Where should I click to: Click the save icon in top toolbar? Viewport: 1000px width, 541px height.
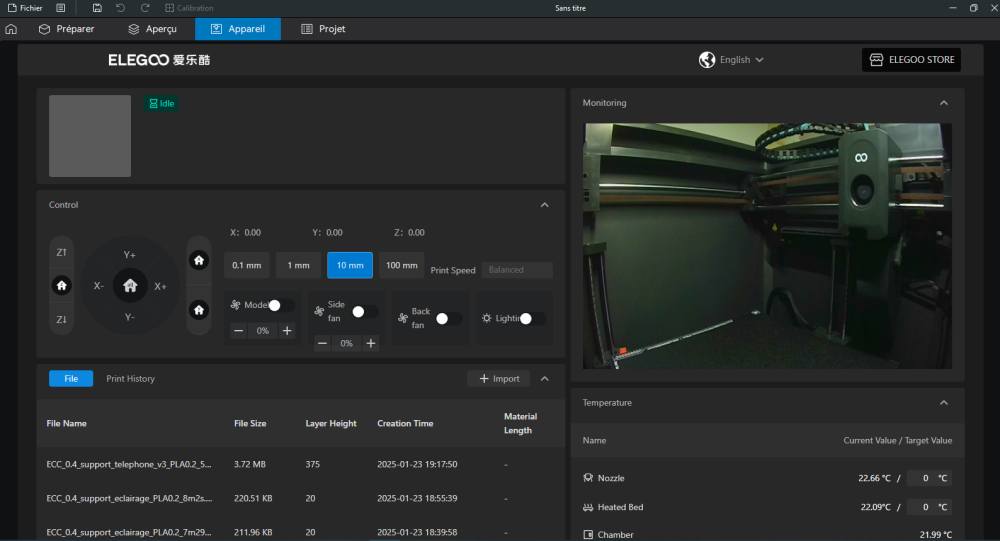(x=97, y=8)
